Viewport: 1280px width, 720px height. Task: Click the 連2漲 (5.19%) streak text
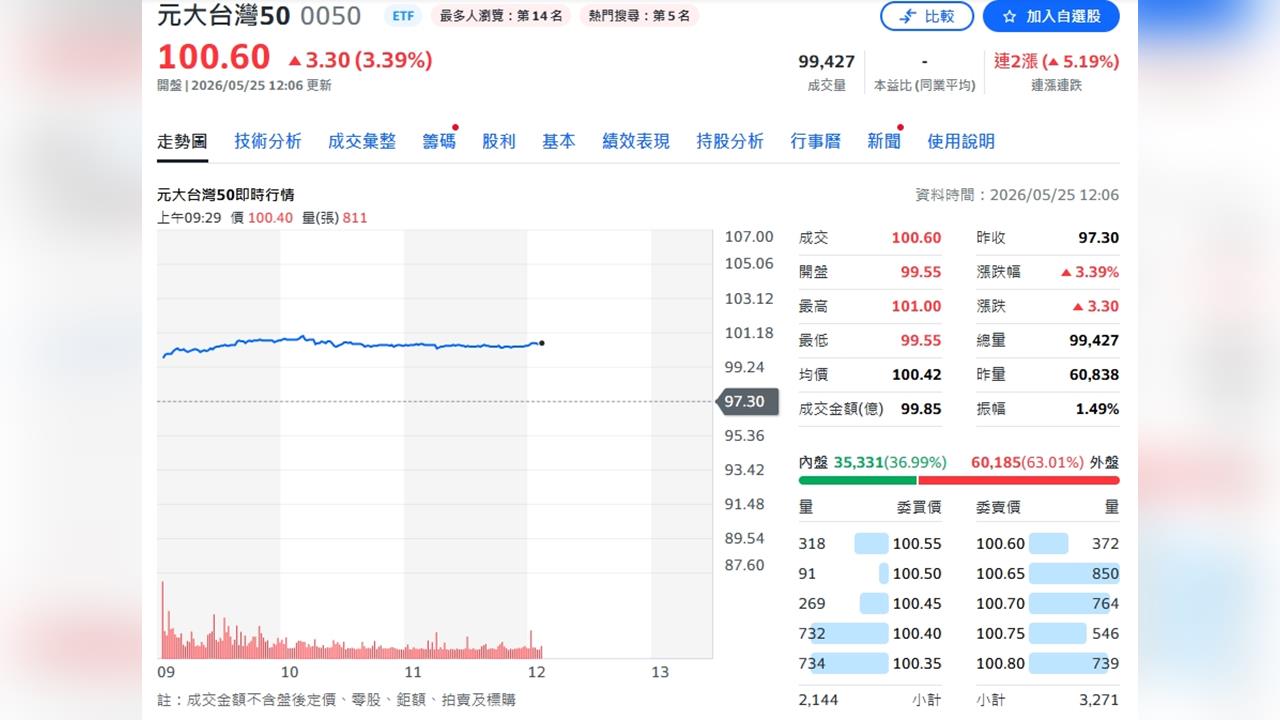pos(1056,61)
